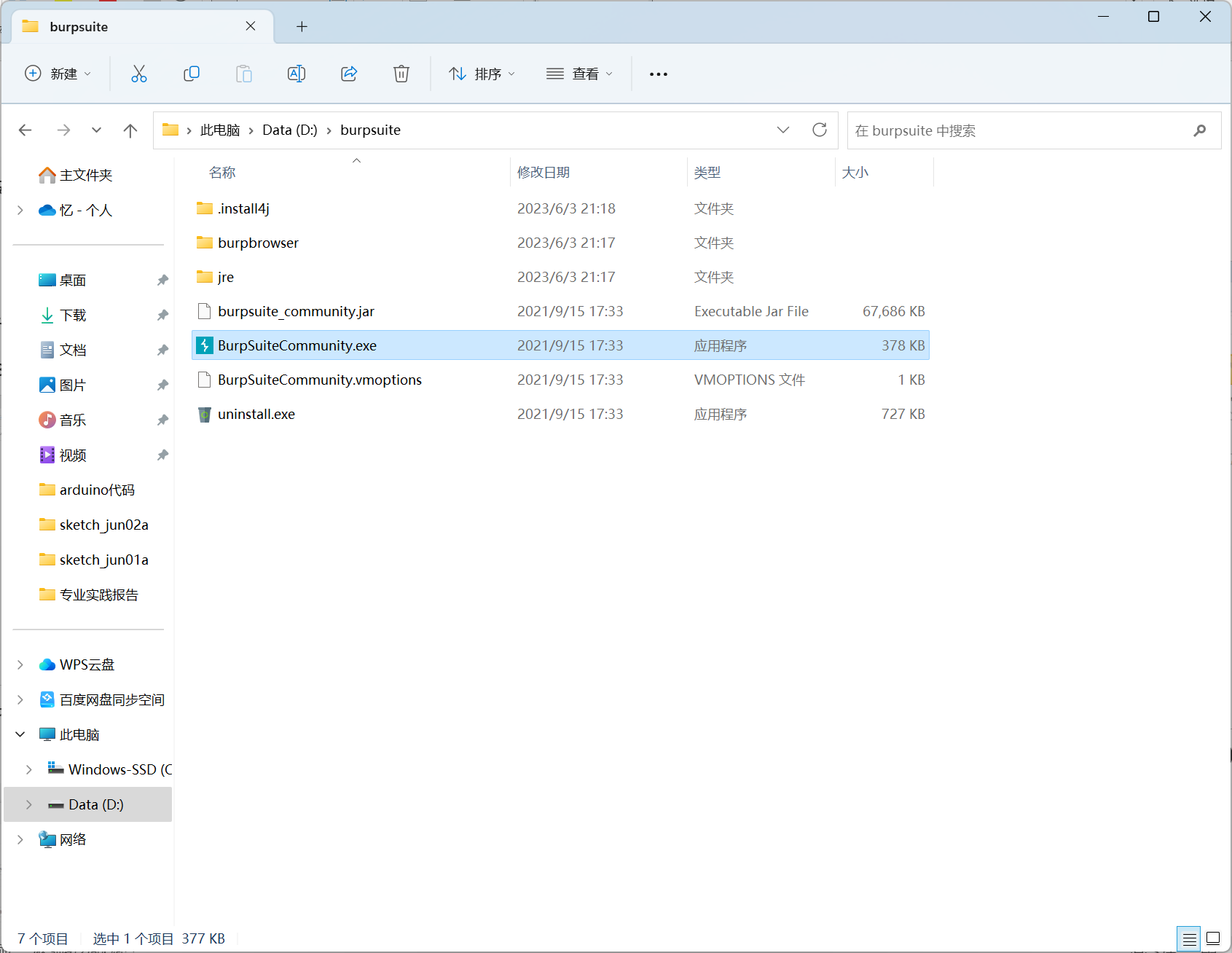This screenshot has height=953, width=1232.
Task: Open the 新建 (New) dropdown
Action: (58, 74)
